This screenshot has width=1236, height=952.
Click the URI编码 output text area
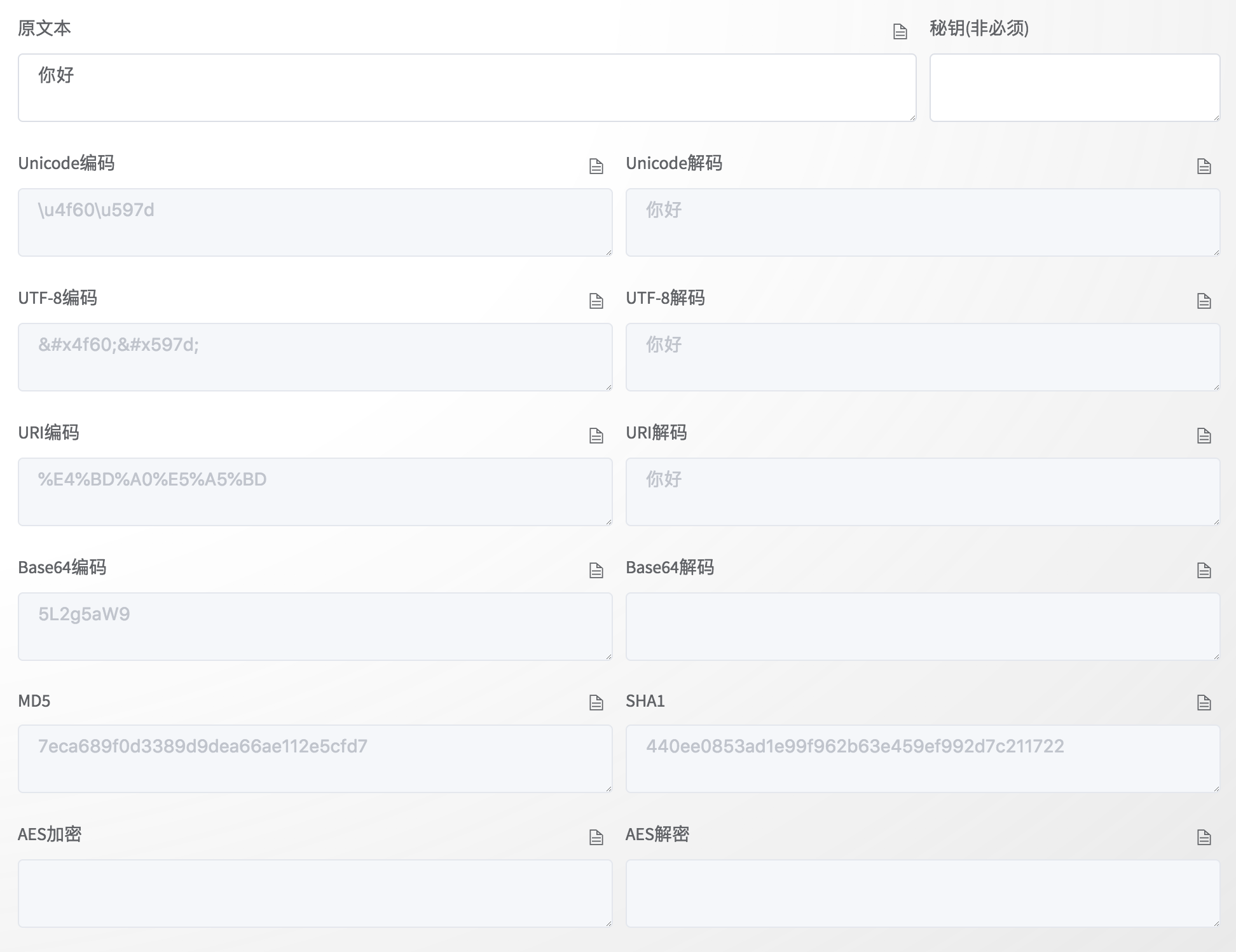315,492
